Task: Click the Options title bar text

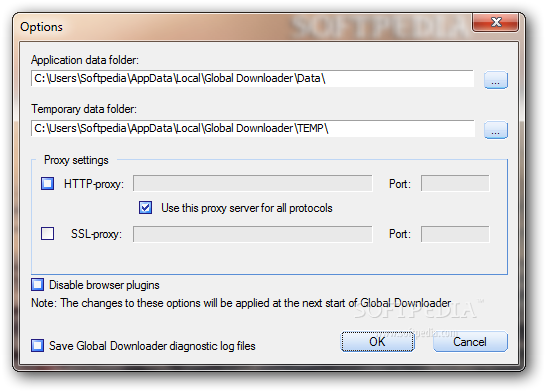Action: 41,27
